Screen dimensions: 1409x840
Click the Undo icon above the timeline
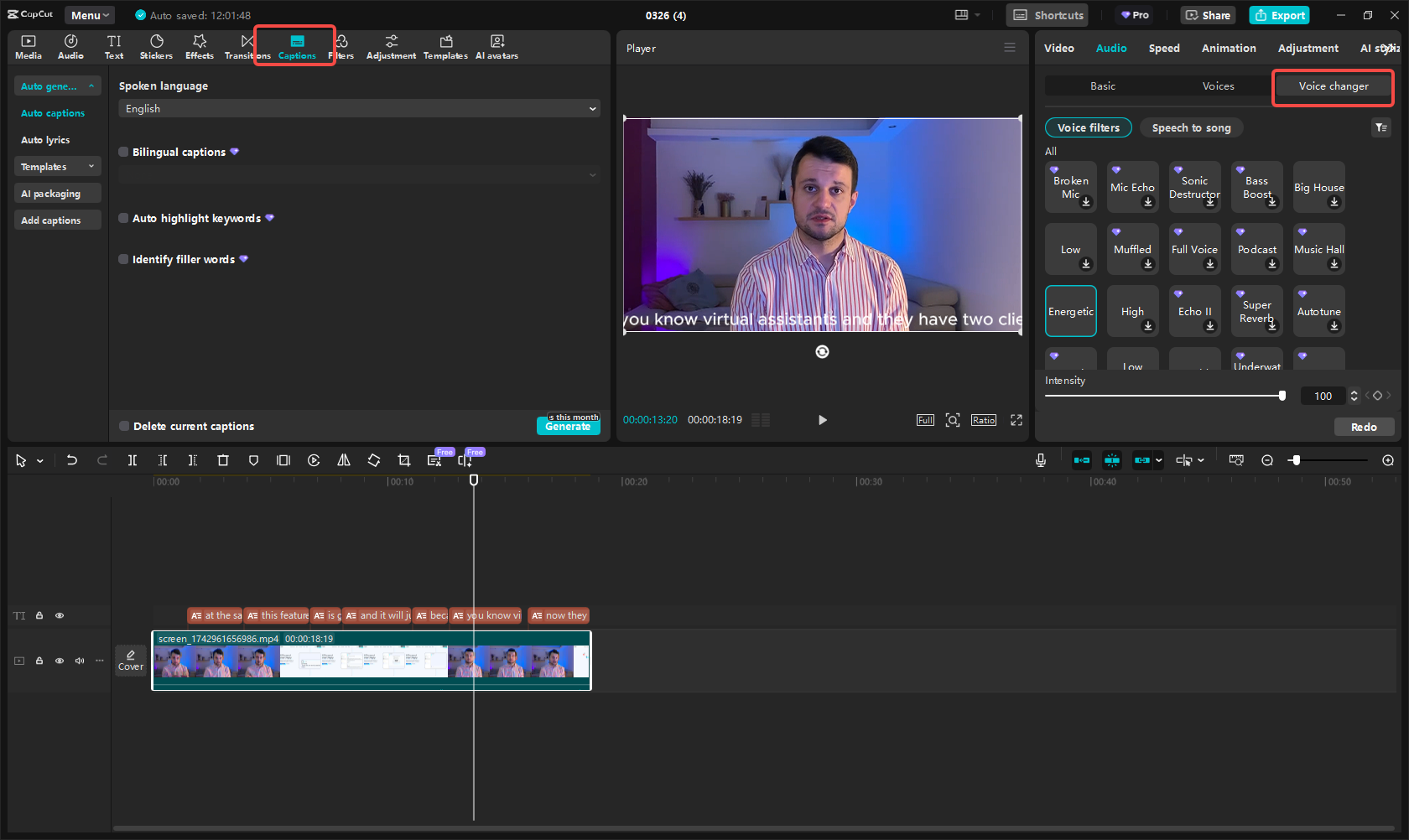71,459
